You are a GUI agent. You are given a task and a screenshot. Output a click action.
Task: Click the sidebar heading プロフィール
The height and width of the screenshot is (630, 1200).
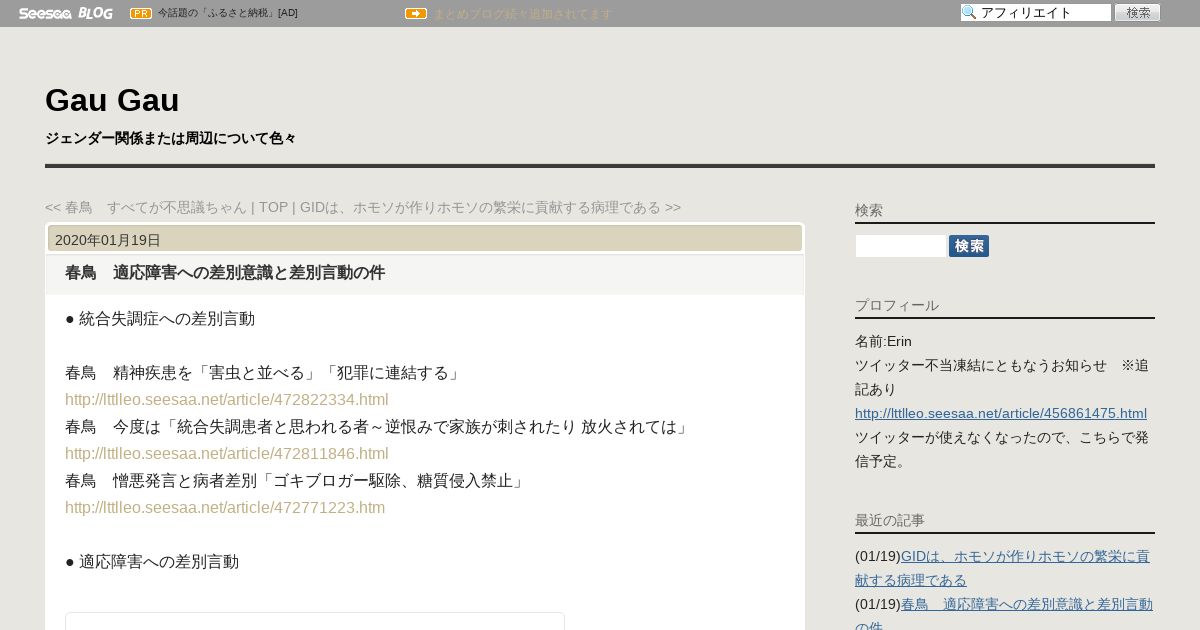click(x=897, y=305)
